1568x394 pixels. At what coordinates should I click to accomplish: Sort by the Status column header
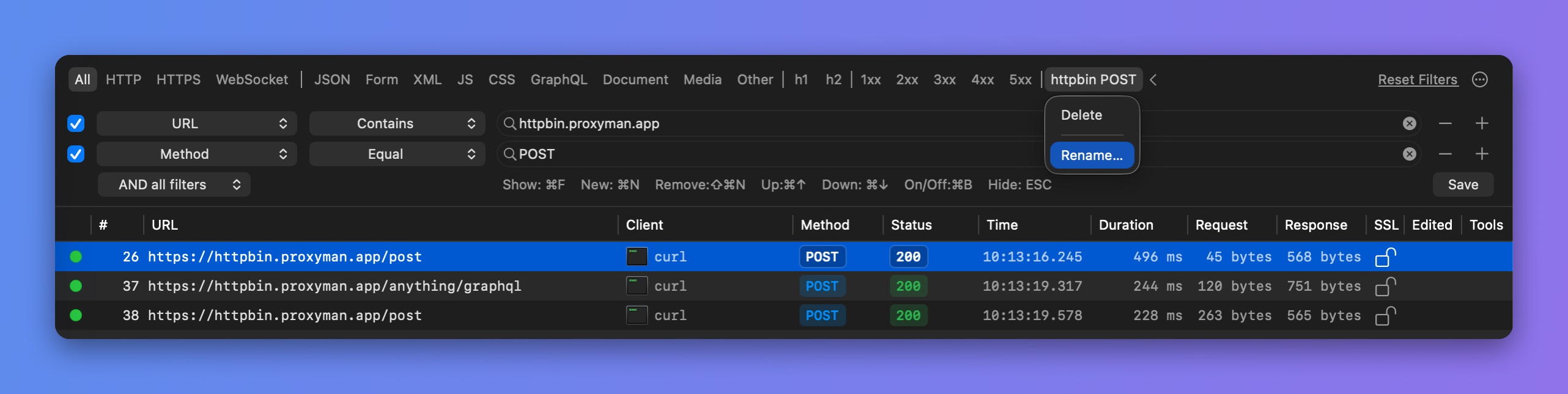(x=911, y=225)
